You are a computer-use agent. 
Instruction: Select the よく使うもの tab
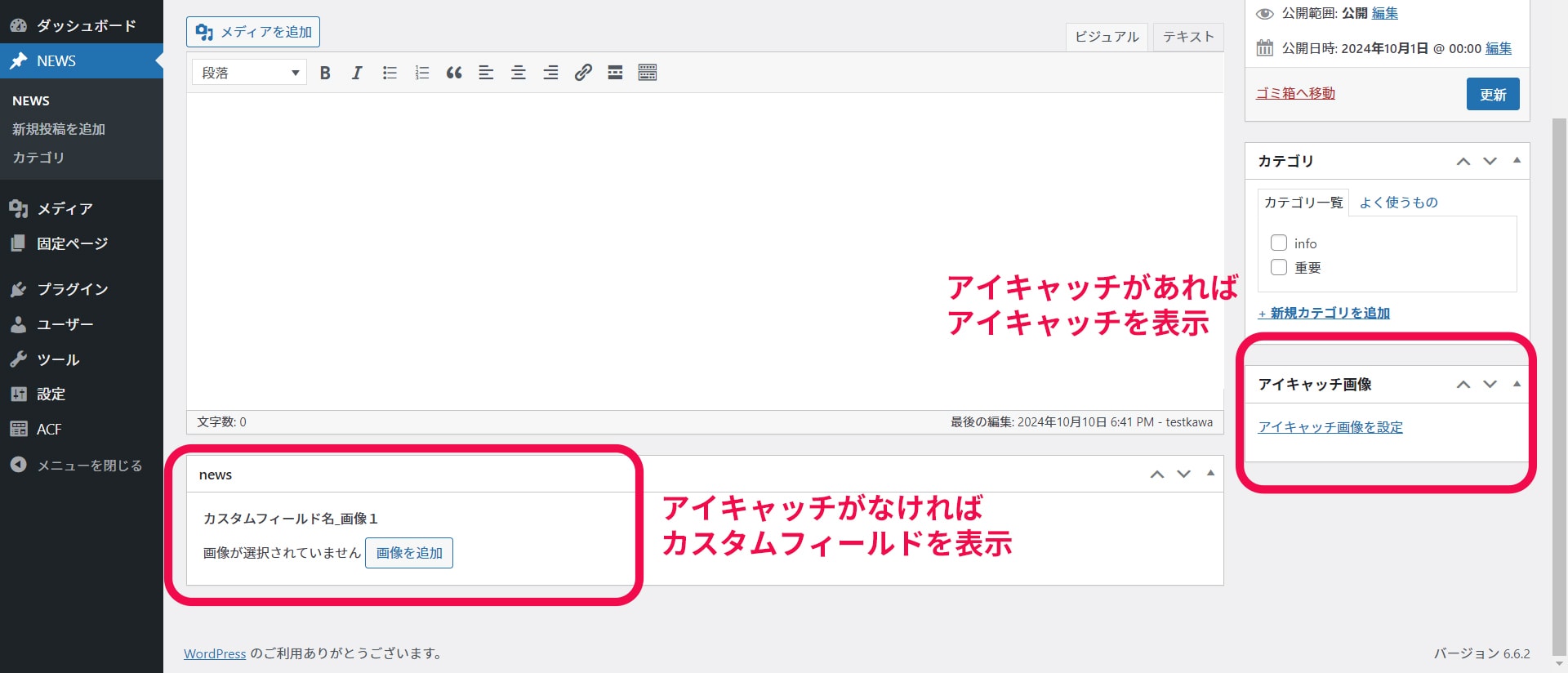click(x=1398, y=203)
